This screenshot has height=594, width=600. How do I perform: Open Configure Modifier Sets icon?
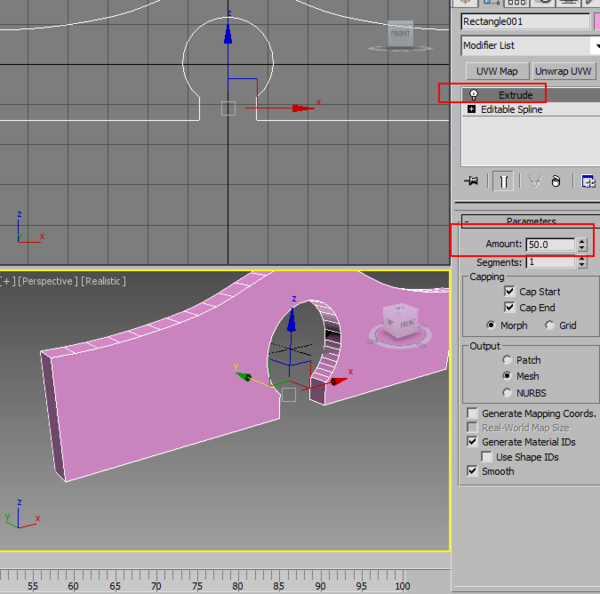coord(588,181)
